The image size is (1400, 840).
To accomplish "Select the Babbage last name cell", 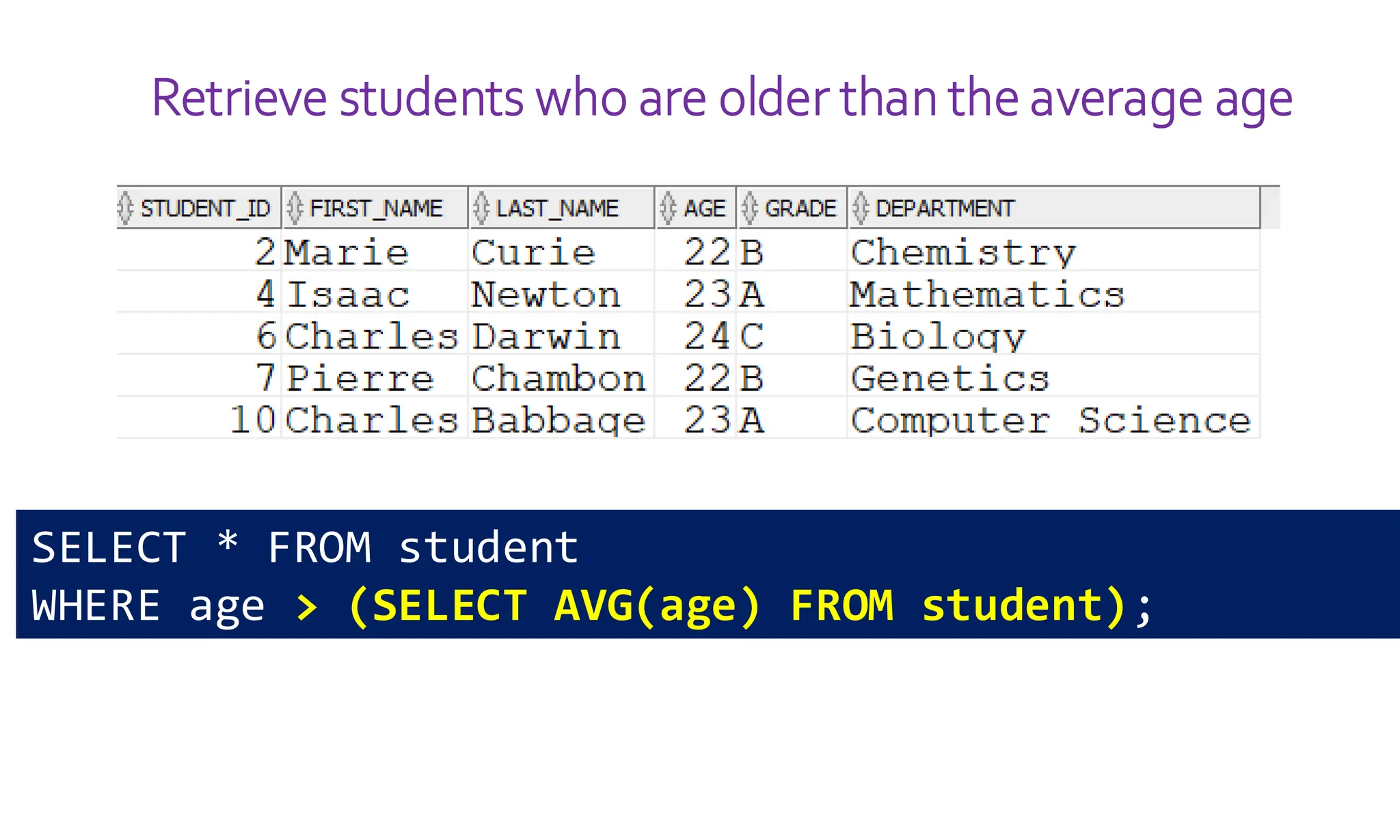I will click(558, 420).
